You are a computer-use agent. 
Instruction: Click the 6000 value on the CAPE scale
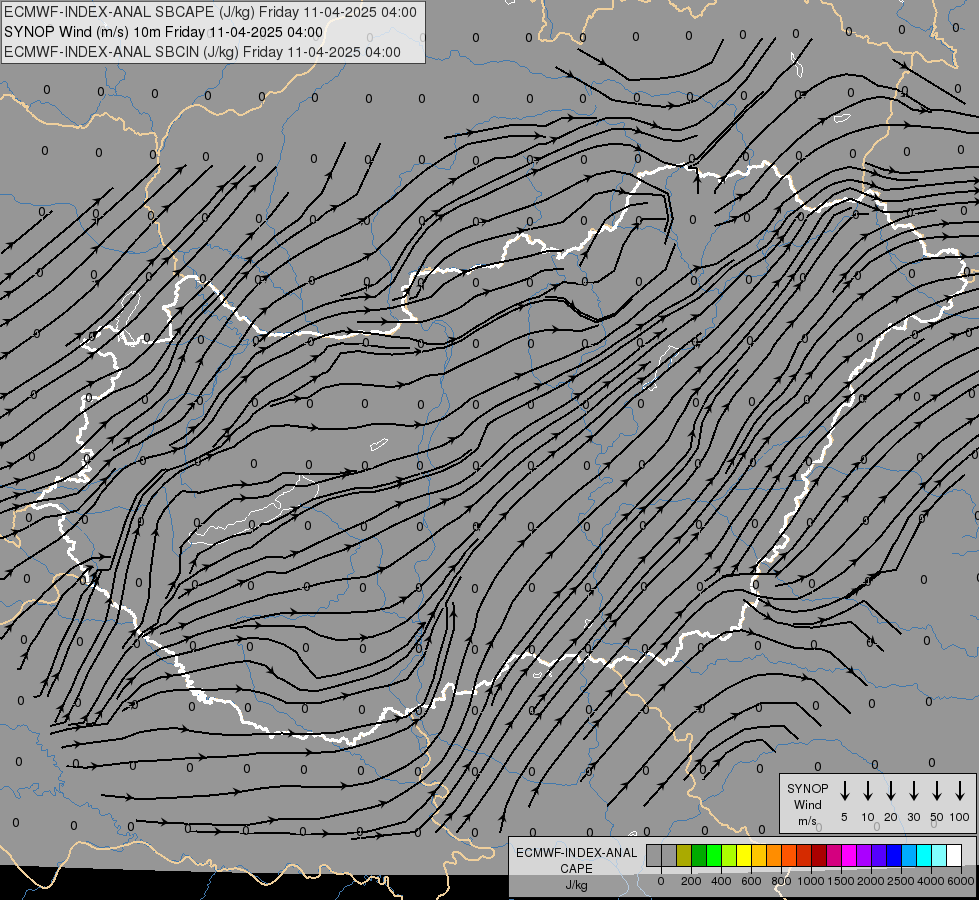[961, 881]
